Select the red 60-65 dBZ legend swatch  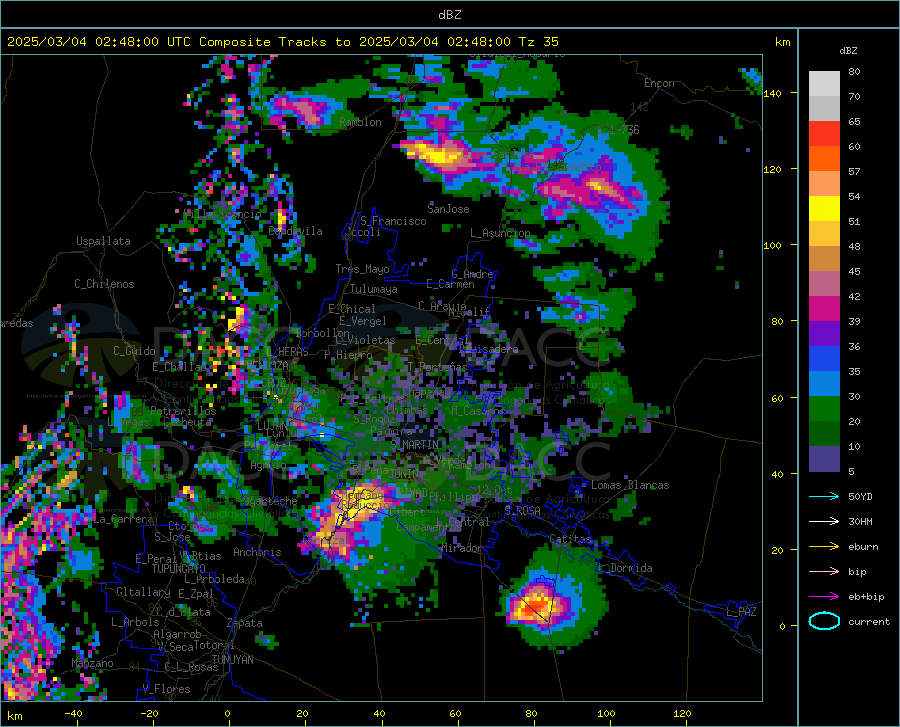[x=824, y=134]
